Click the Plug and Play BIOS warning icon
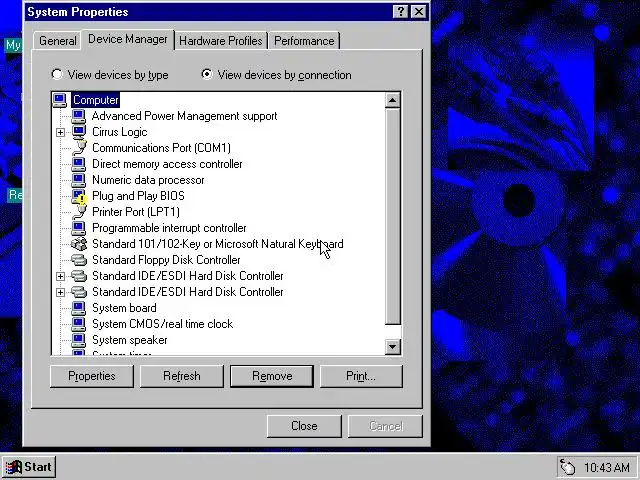640x480 pixels. click(79, 196)
